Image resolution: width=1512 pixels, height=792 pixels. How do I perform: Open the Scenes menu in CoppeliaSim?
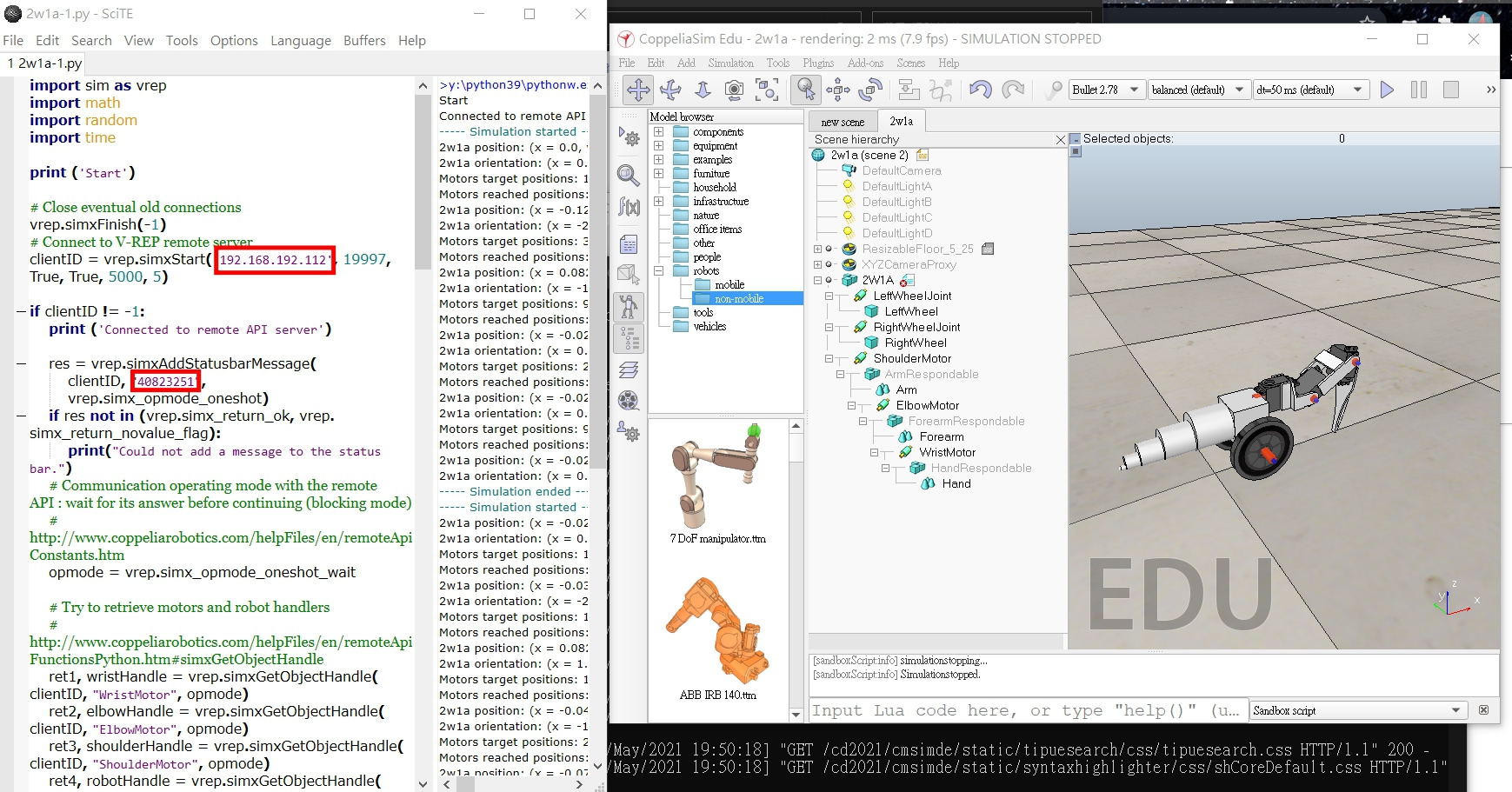pos(910,63)
